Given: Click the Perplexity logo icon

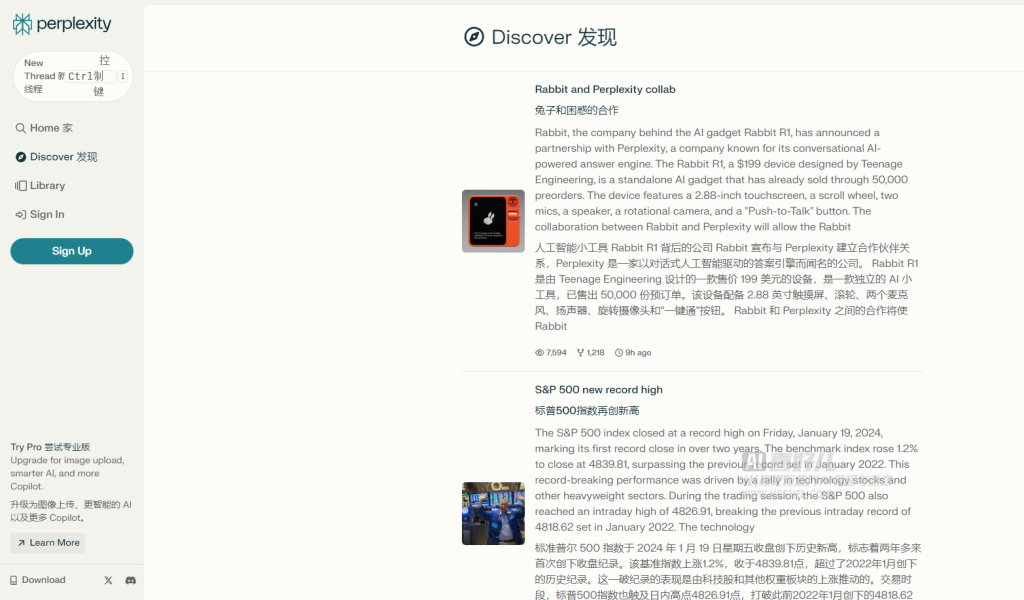Looking at the screenshot, I should coord(22,24).
